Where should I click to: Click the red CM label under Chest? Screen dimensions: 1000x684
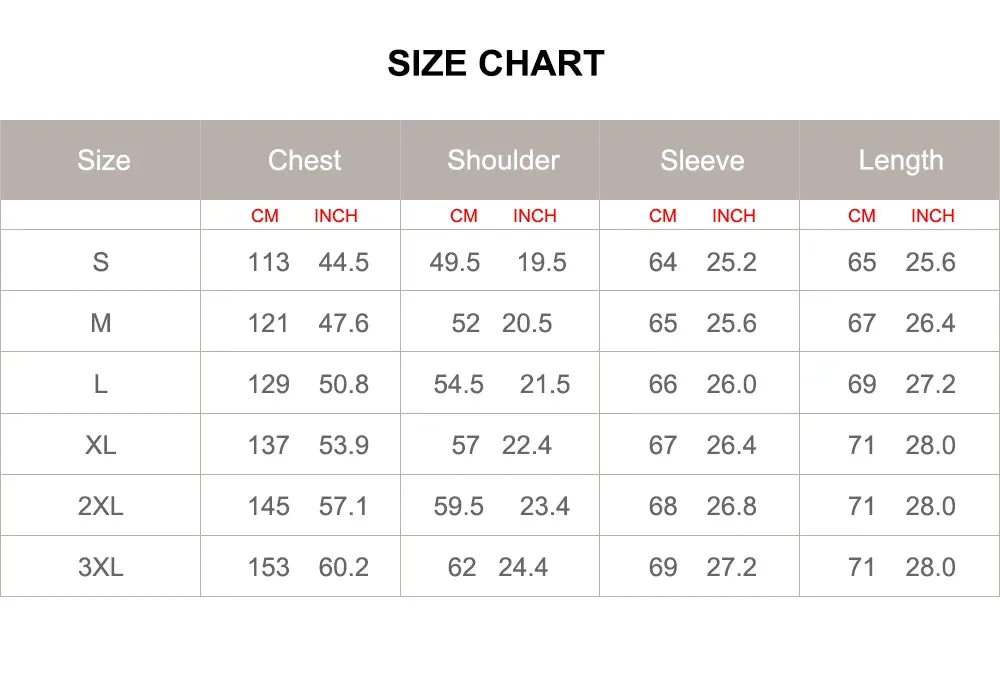coord(265,216)
